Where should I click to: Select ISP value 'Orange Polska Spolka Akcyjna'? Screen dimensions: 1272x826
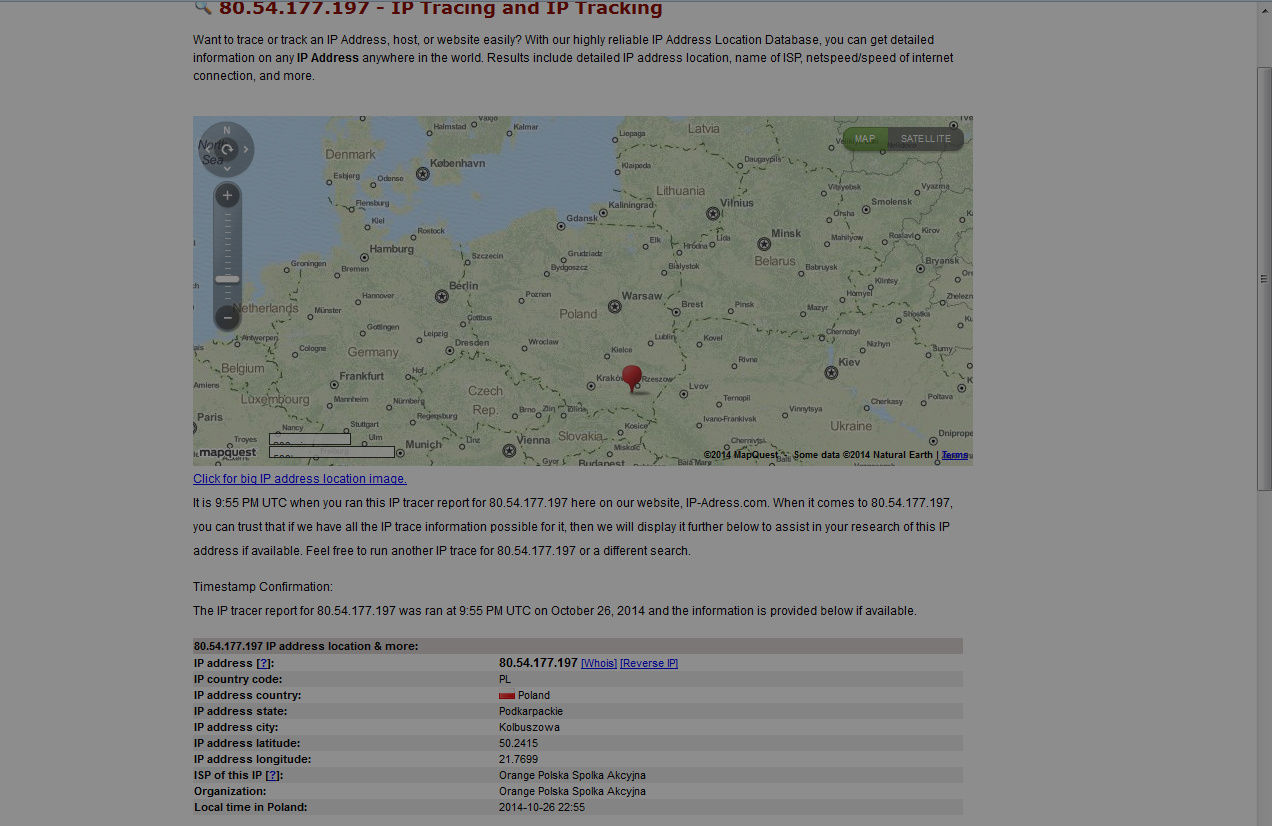pos(572,775)
